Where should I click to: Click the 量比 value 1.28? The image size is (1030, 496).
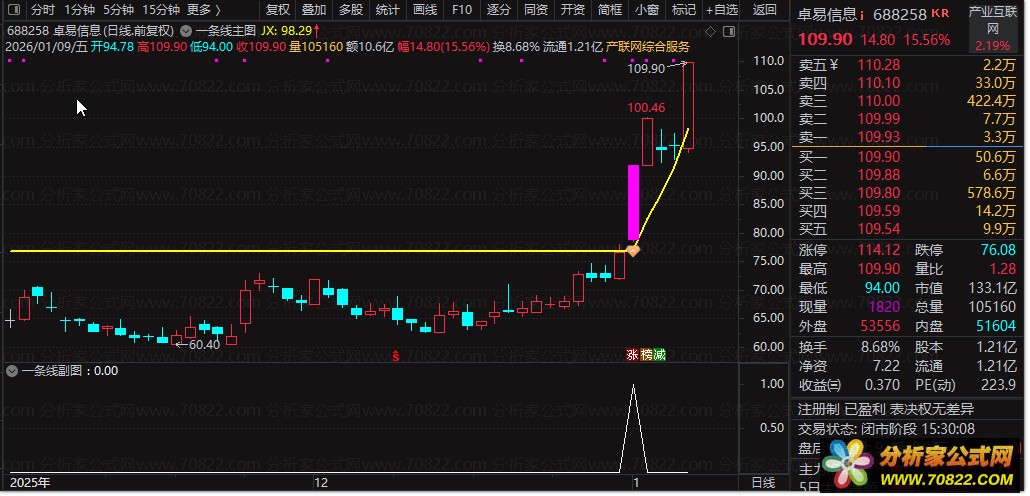point(1002,269)
